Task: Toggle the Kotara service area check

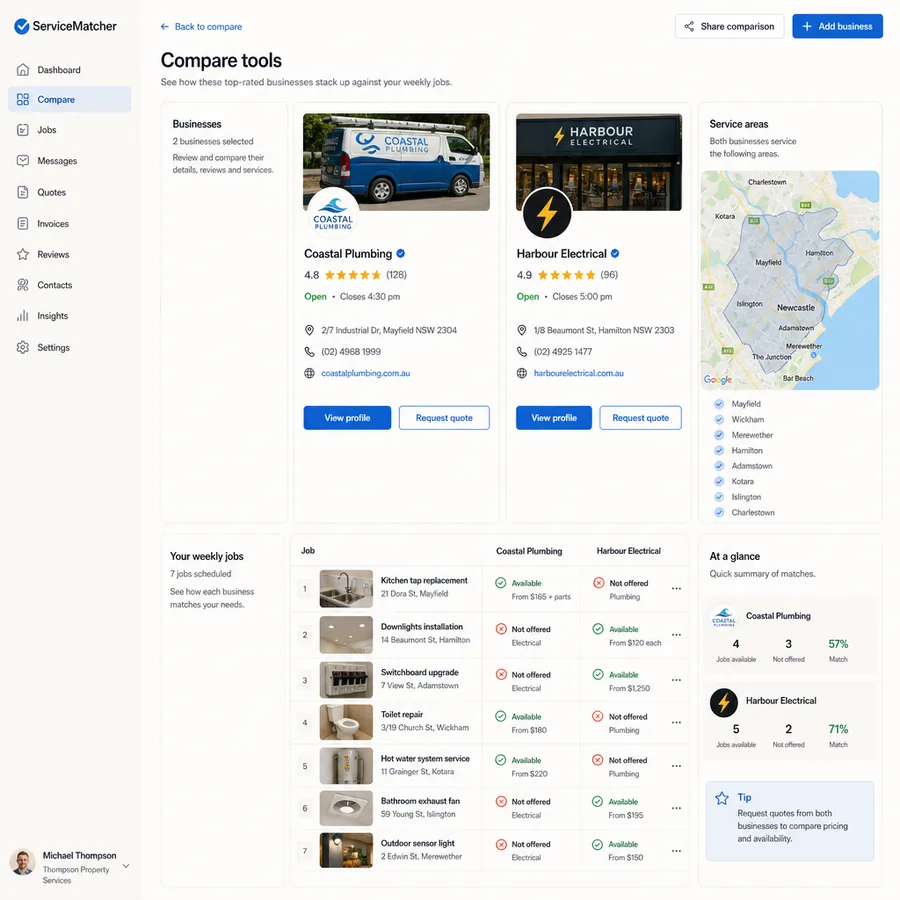Action: (719, 481)
